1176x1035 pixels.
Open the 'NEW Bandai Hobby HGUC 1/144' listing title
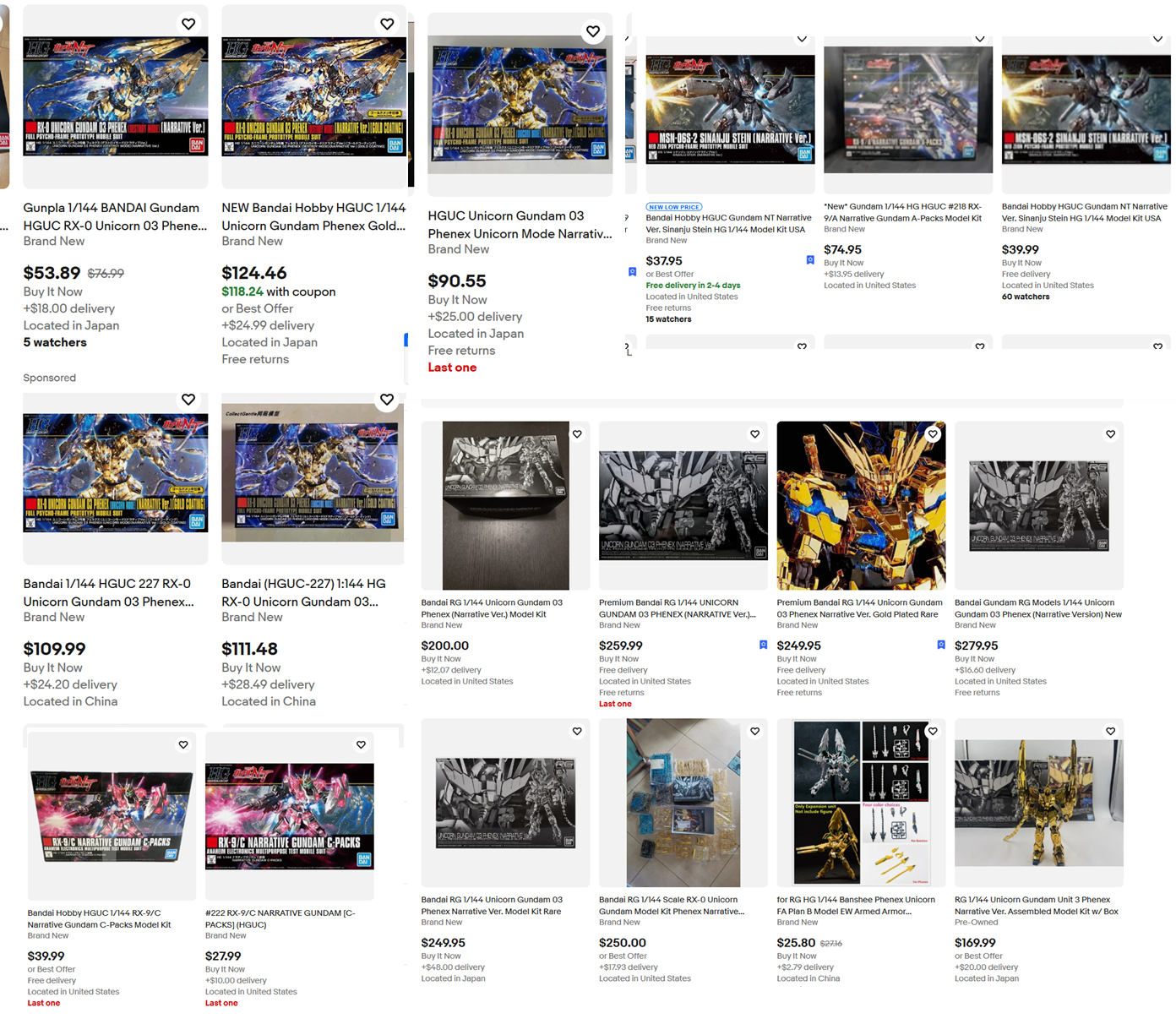pyautogui.click(x=313, y=216)
